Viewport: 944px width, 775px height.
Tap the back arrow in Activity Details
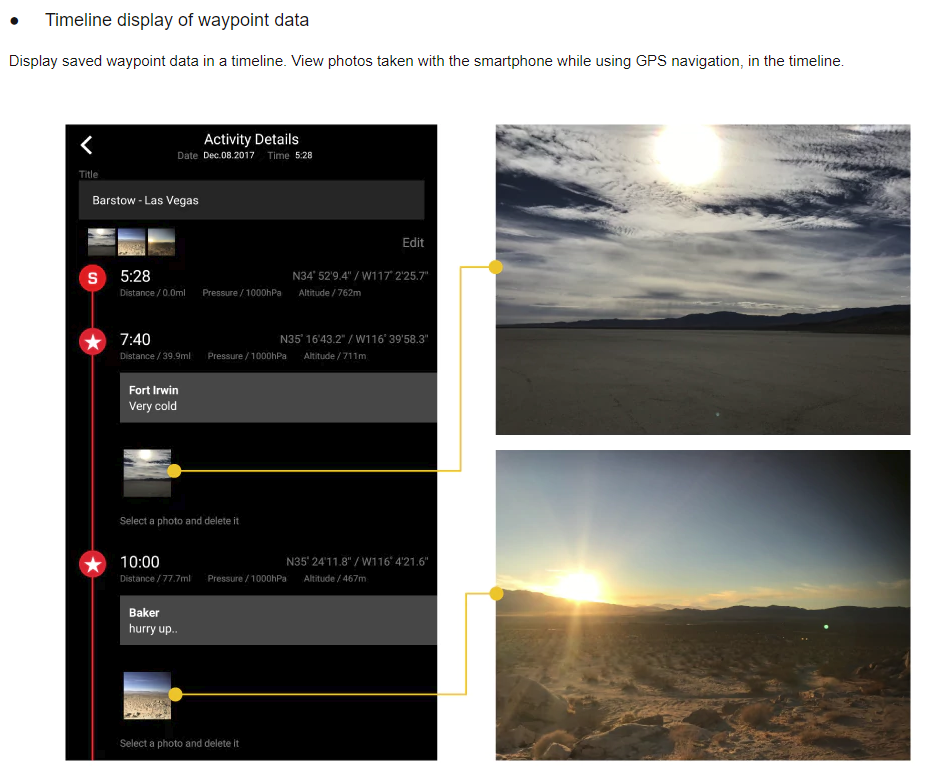coord(87,145)
